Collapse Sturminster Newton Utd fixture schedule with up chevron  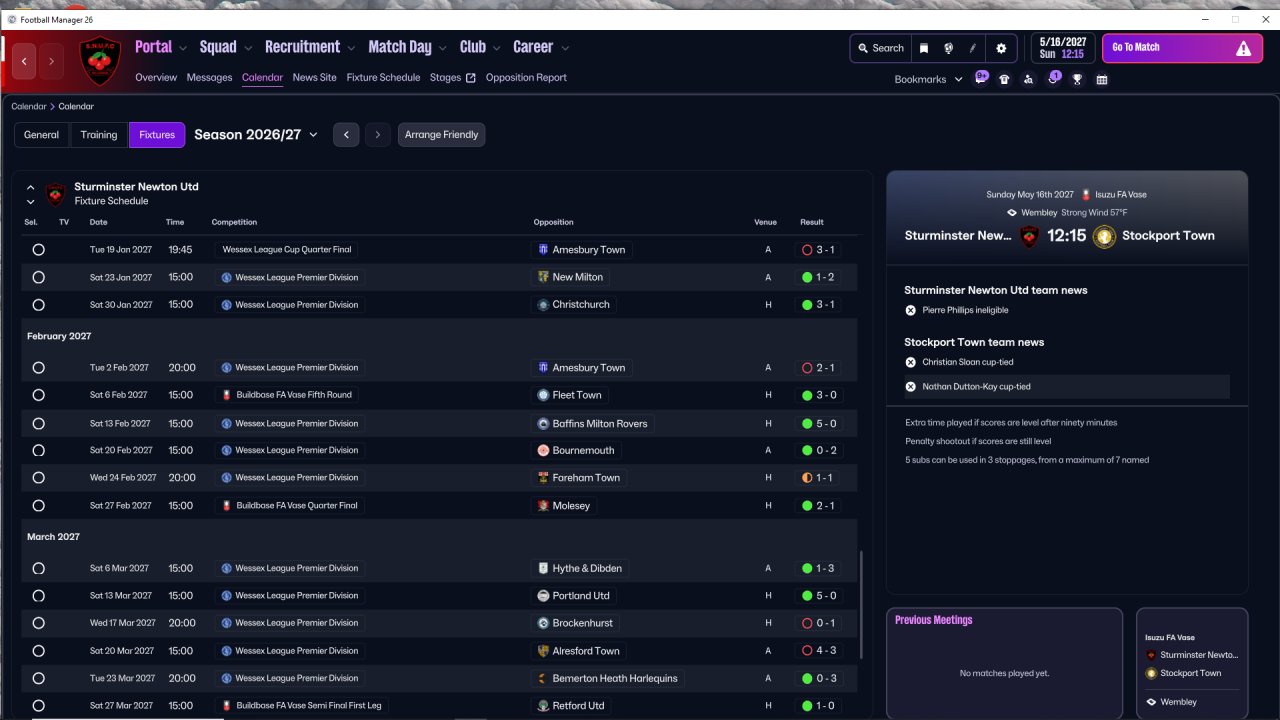pyautogui.click(x=31, y=187)
